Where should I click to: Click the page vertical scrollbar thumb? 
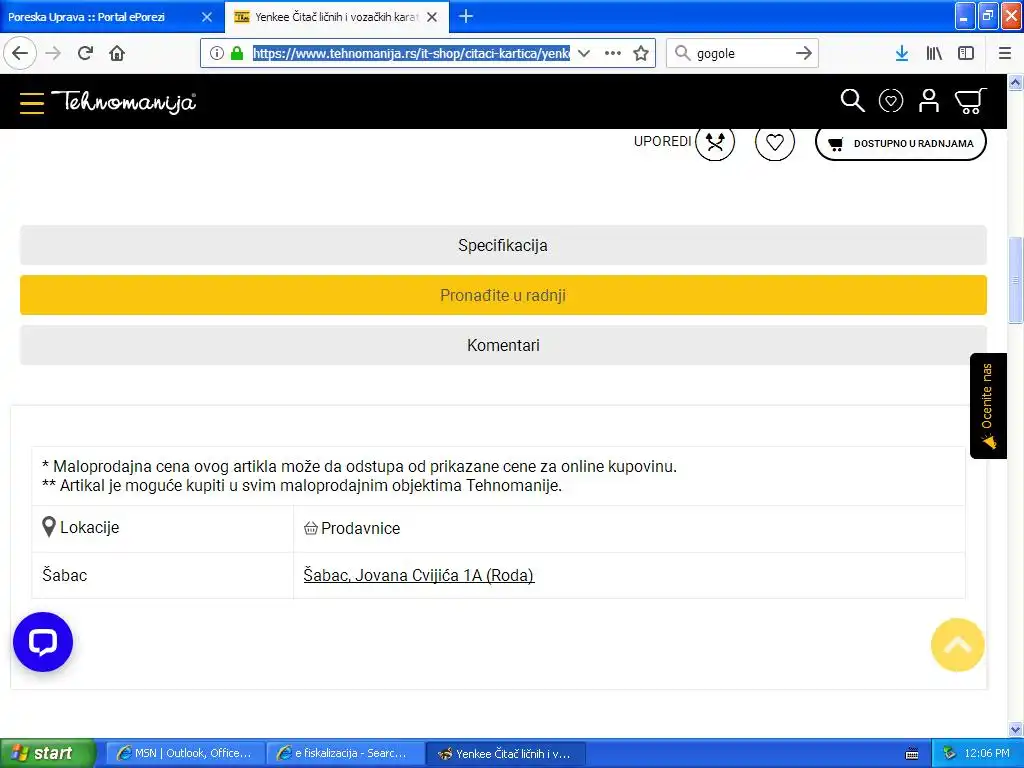coord(1016,280)
